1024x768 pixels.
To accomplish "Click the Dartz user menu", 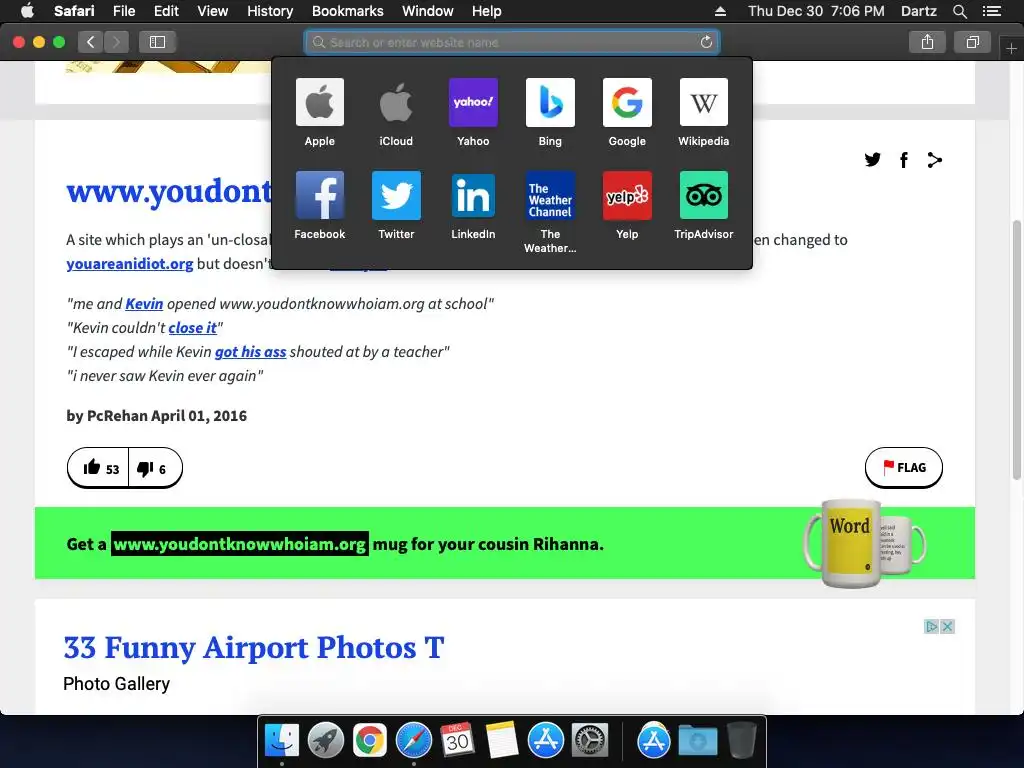I will point(918,11).
